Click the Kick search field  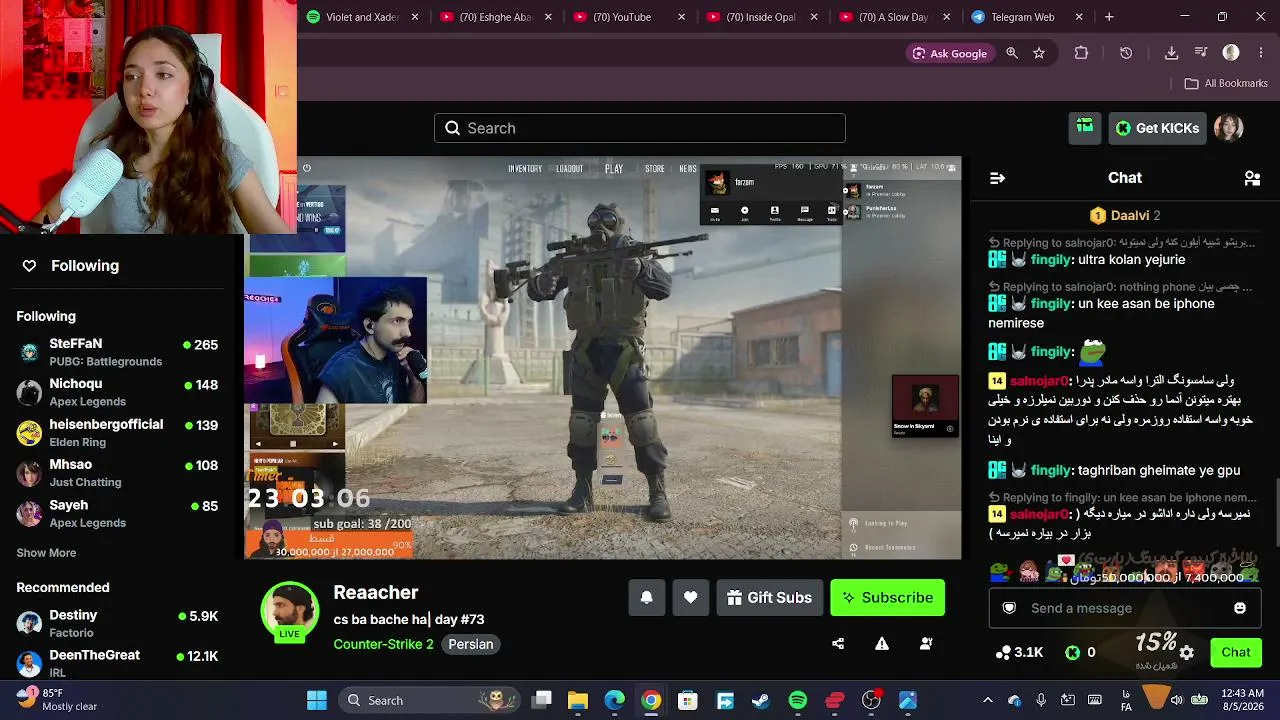click(640, 128)
